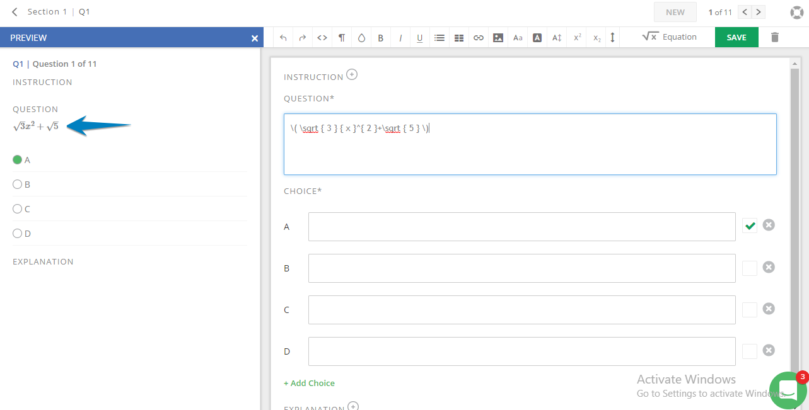Open the text color droplet picker
809x410 pixels.
click(361, 38)
